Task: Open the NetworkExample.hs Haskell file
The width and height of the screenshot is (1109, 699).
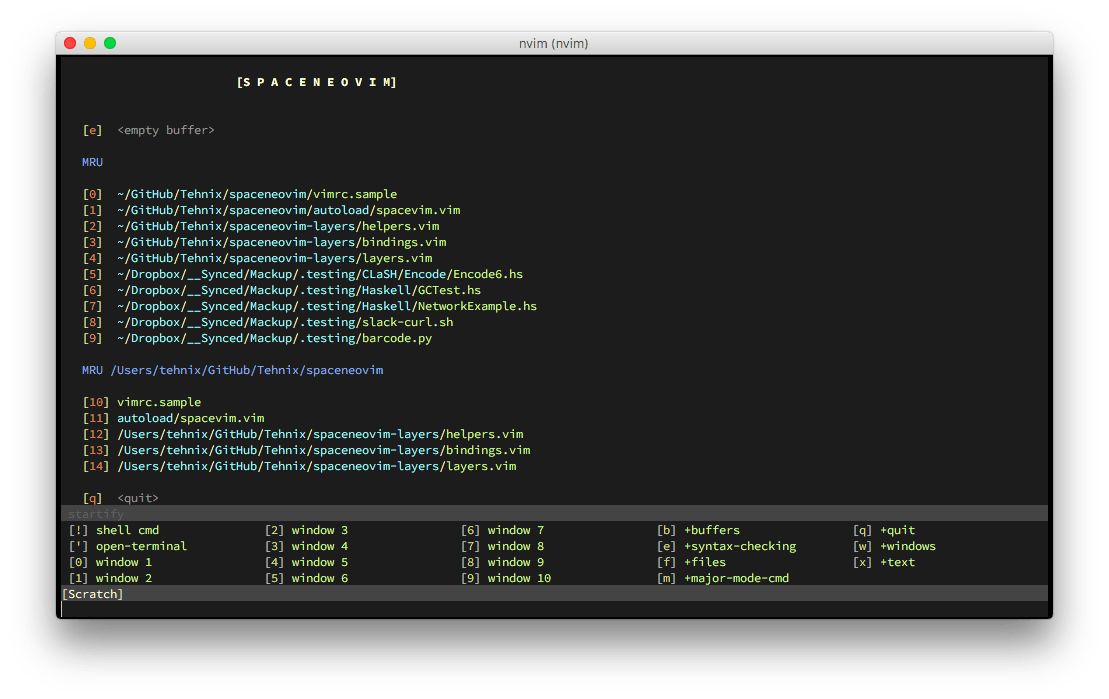Action: click(x=326, y=306)
